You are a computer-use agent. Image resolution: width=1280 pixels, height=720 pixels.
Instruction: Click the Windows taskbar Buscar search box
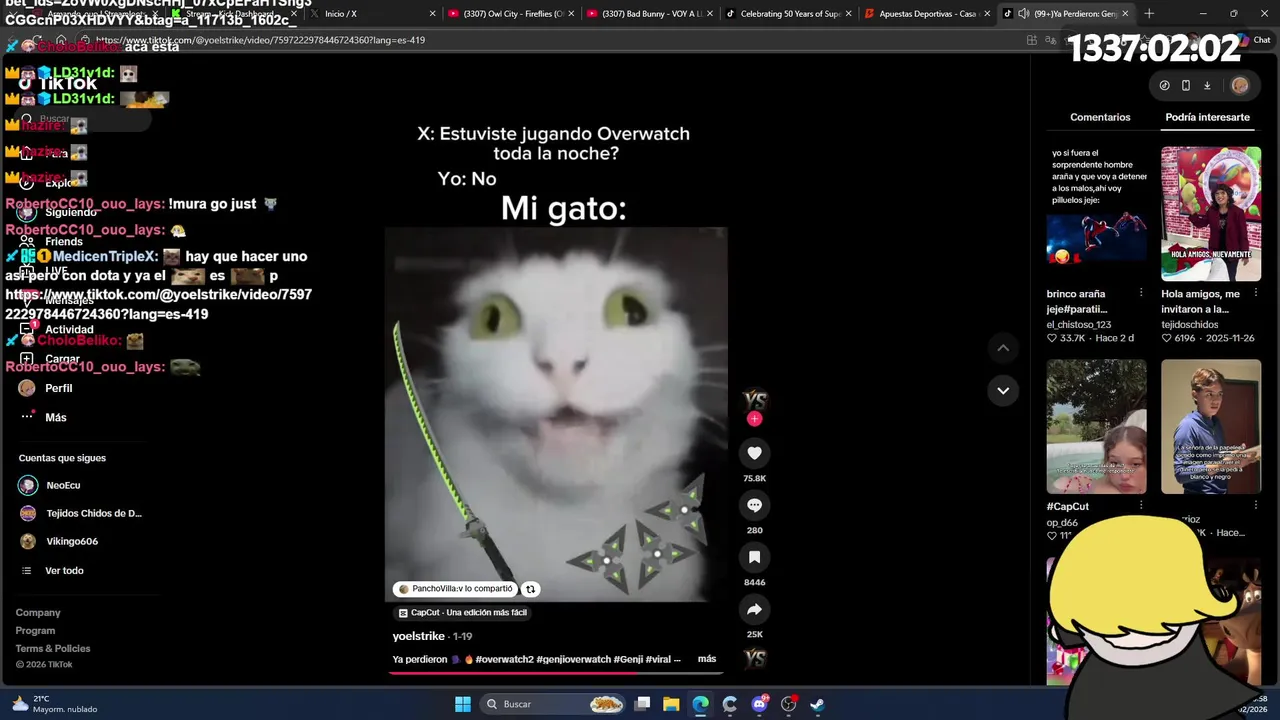[552, 704]
